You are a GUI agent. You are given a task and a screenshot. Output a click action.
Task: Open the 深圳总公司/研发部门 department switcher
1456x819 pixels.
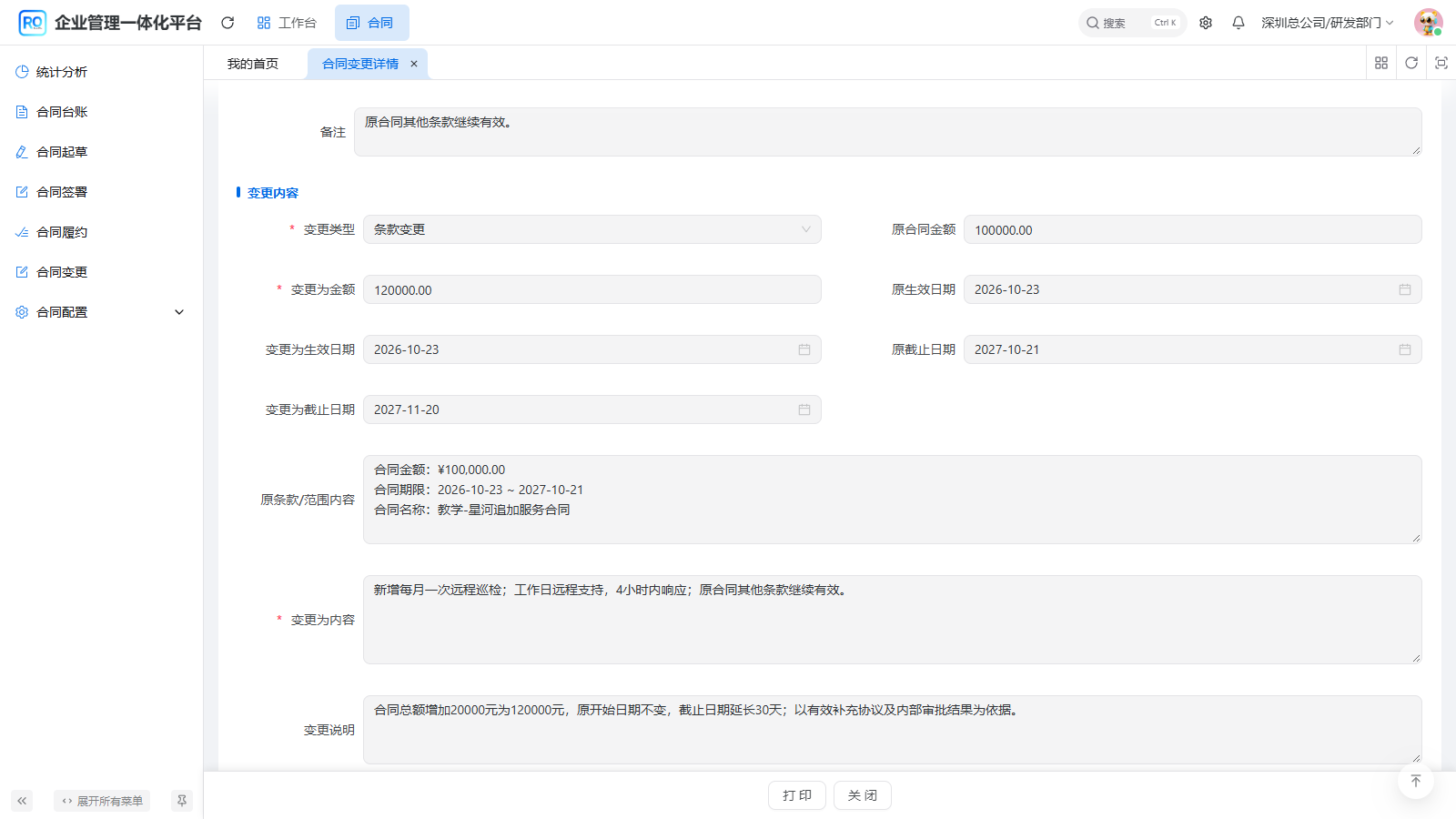click(x=1327, y=23)
